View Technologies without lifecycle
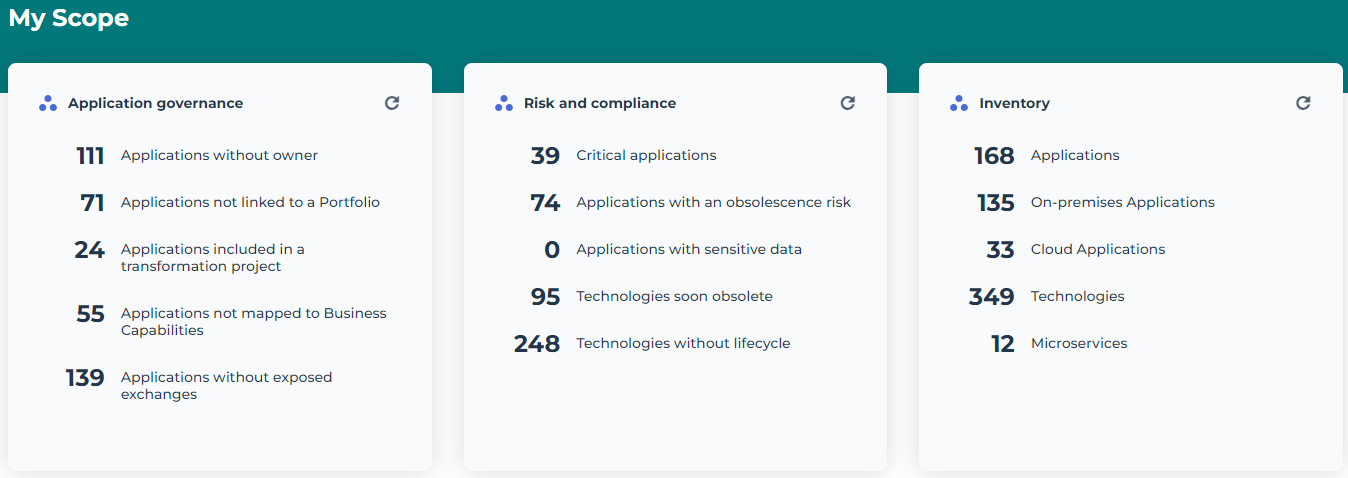The width and height of the screenshot is (1348, 478). pyautogui.click(x=683, y=344)
